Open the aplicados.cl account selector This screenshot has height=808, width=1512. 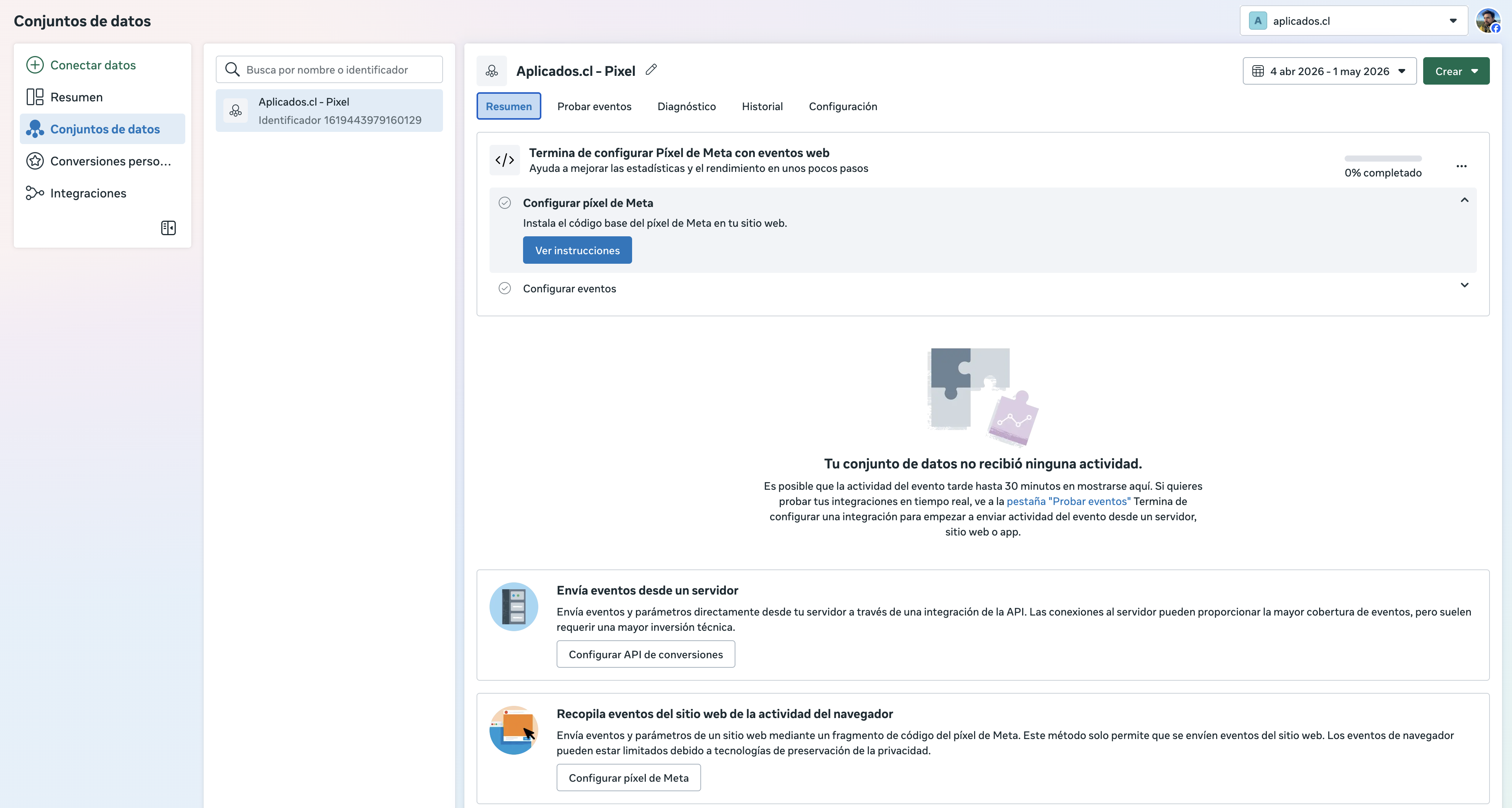(x=1353, y=21)
